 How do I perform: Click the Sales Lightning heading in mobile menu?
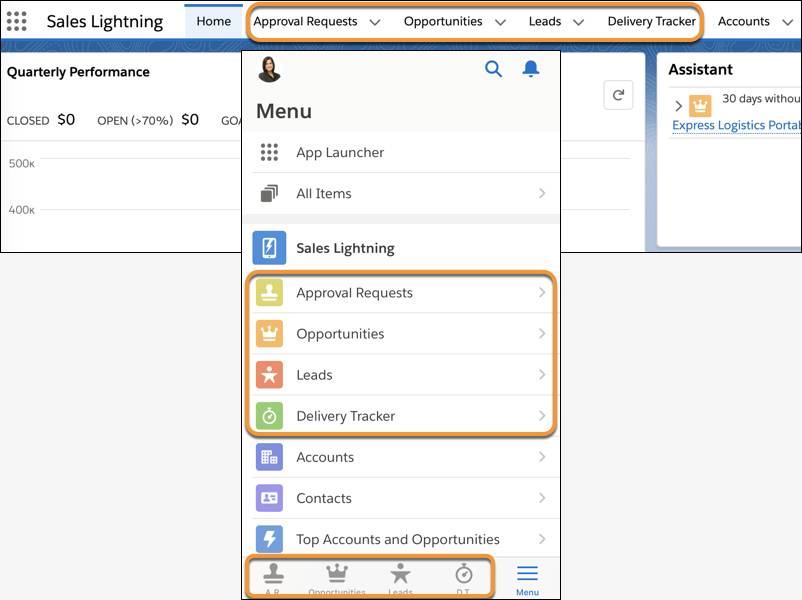click(x=345, y=248)
